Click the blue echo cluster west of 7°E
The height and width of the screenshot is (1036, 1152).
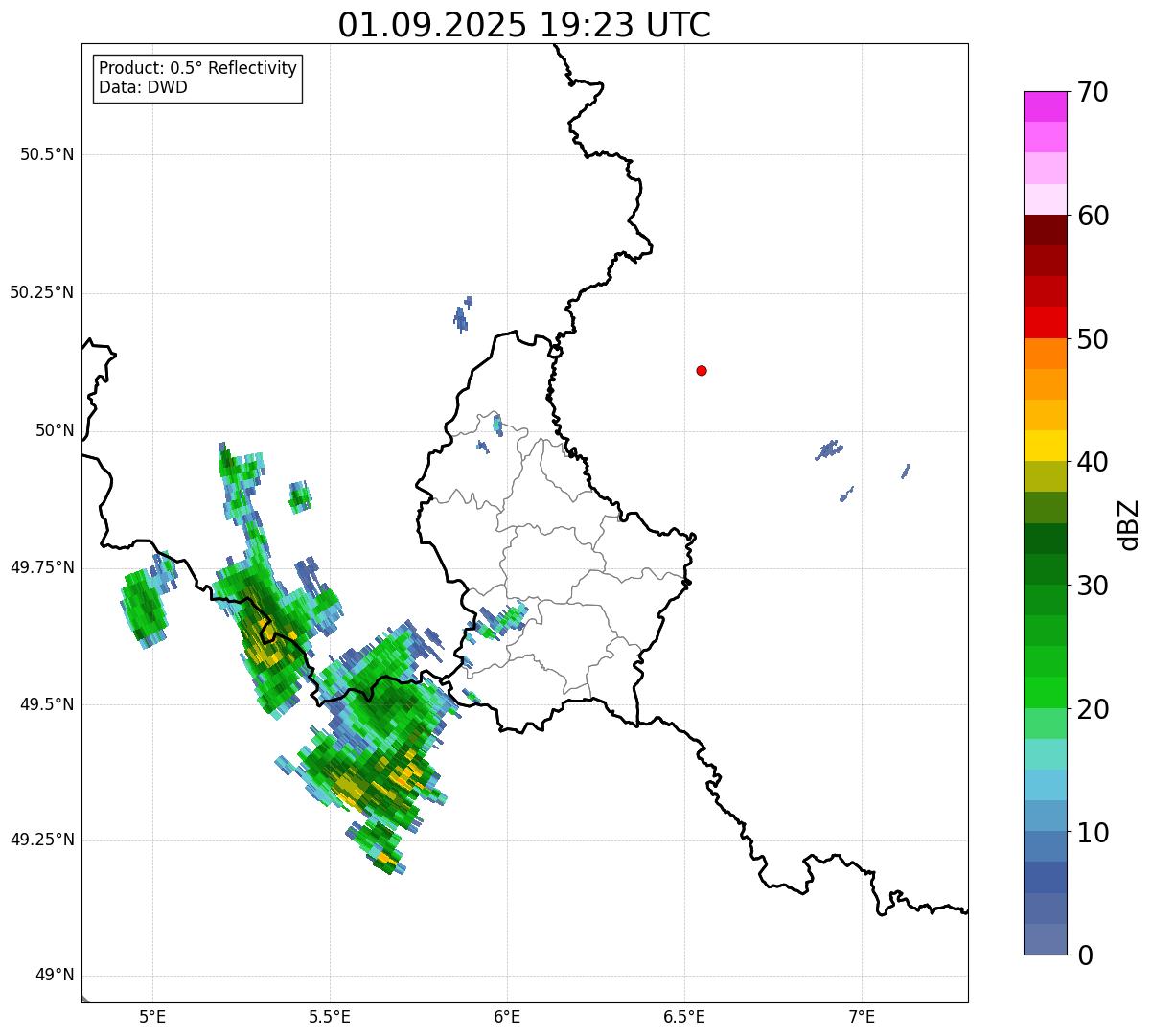829,449
